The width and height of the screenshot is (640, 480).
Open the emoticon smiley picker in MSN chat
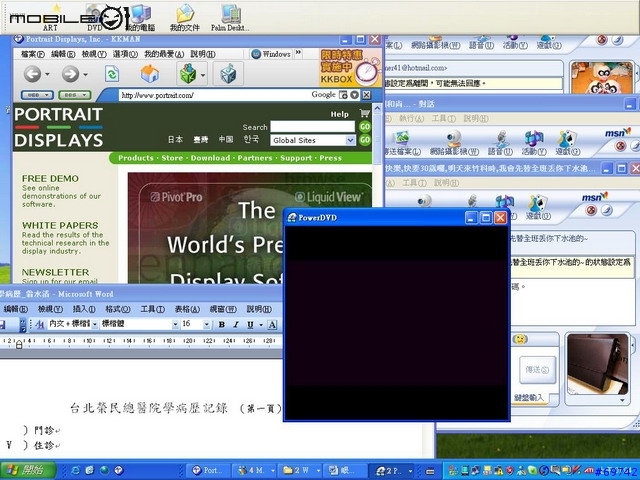click(x=520, y=339)
